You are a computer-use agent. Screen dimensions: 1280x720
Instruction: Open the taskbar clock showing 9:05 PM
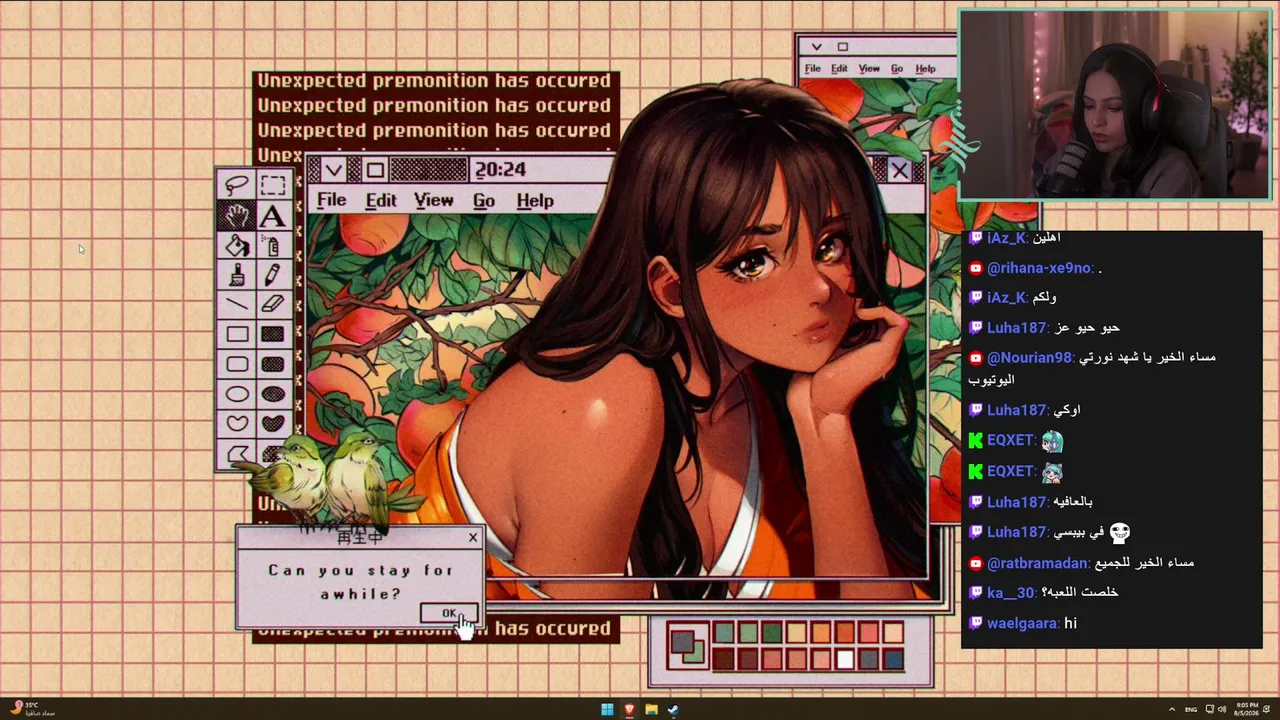pos(1248,709)
